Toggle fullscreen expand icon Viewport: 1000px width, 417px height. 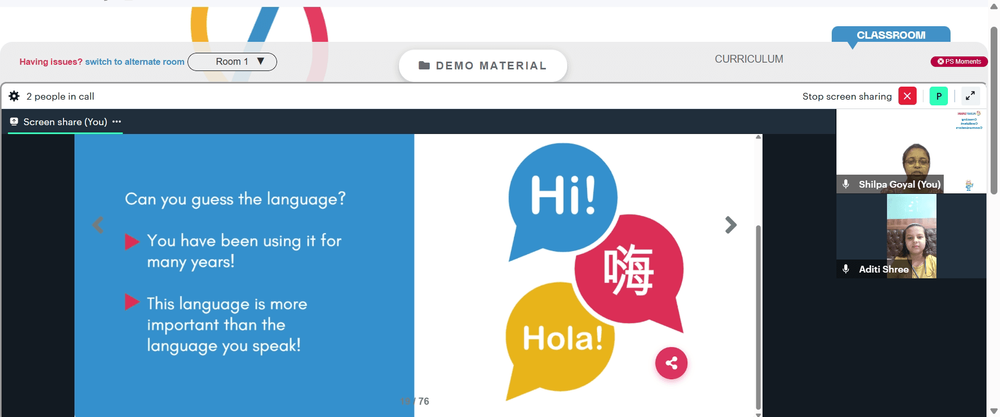[x=970, y=96]
